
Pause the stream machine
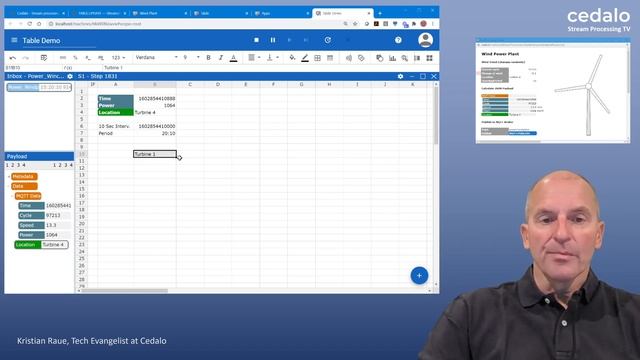(x=273, y=40)
